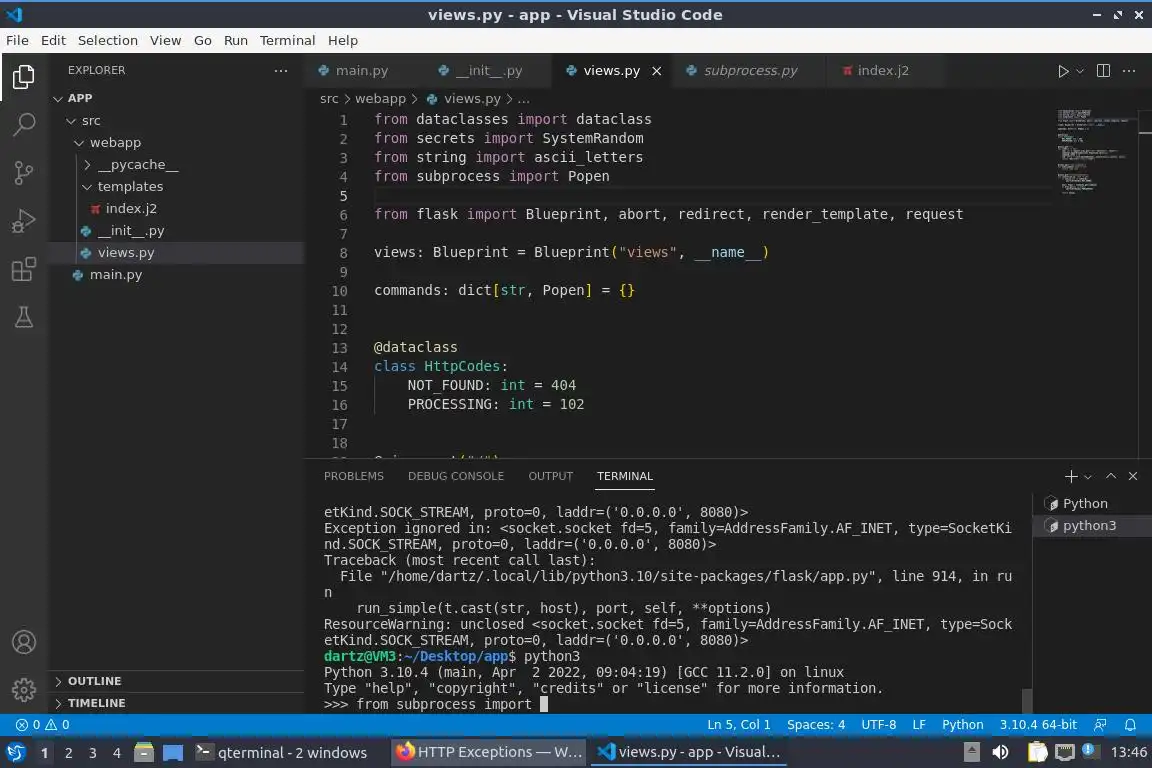Switch to the index.j2 editor tab
The height and width of the screenshot is (768, 1152).
click(x=883, y=71)
